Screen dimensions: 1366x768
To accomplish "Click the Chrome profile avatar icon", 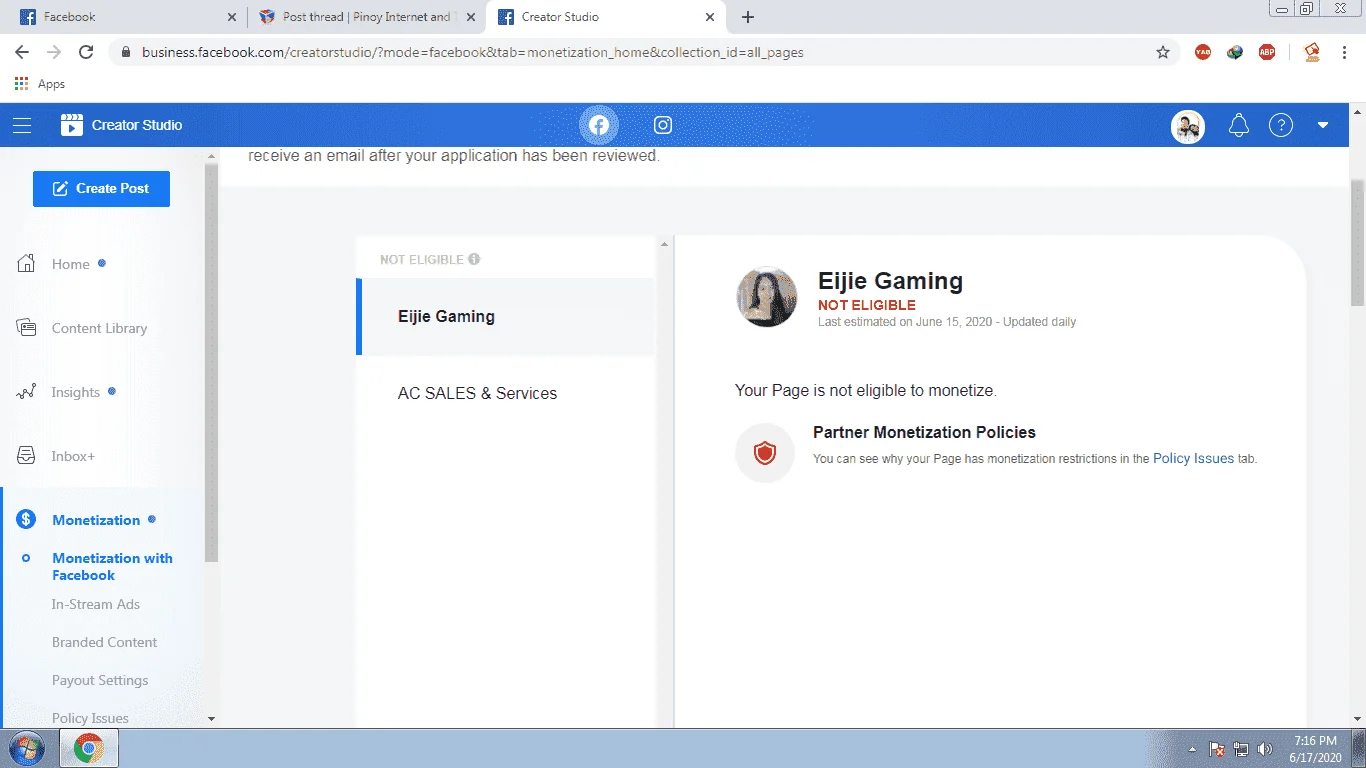I will click(1312, 52).
